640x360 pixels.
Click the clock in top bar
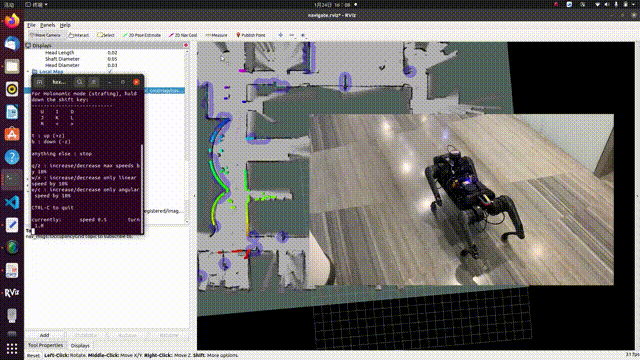(x=332, y=4)
